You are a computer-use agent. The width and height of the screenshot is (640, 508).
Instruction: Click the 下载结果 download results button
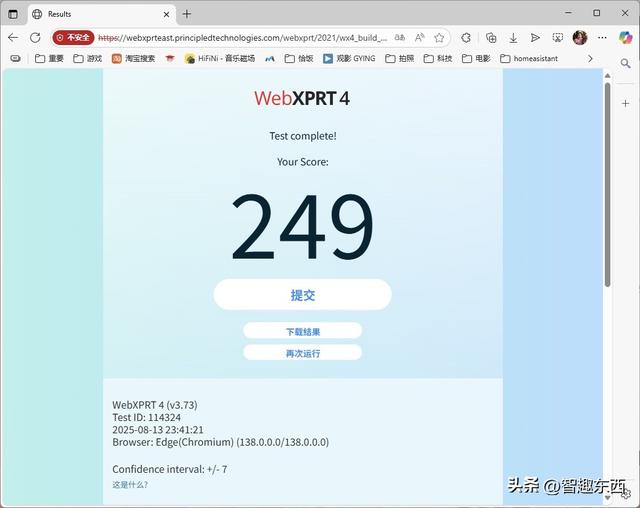302,331
